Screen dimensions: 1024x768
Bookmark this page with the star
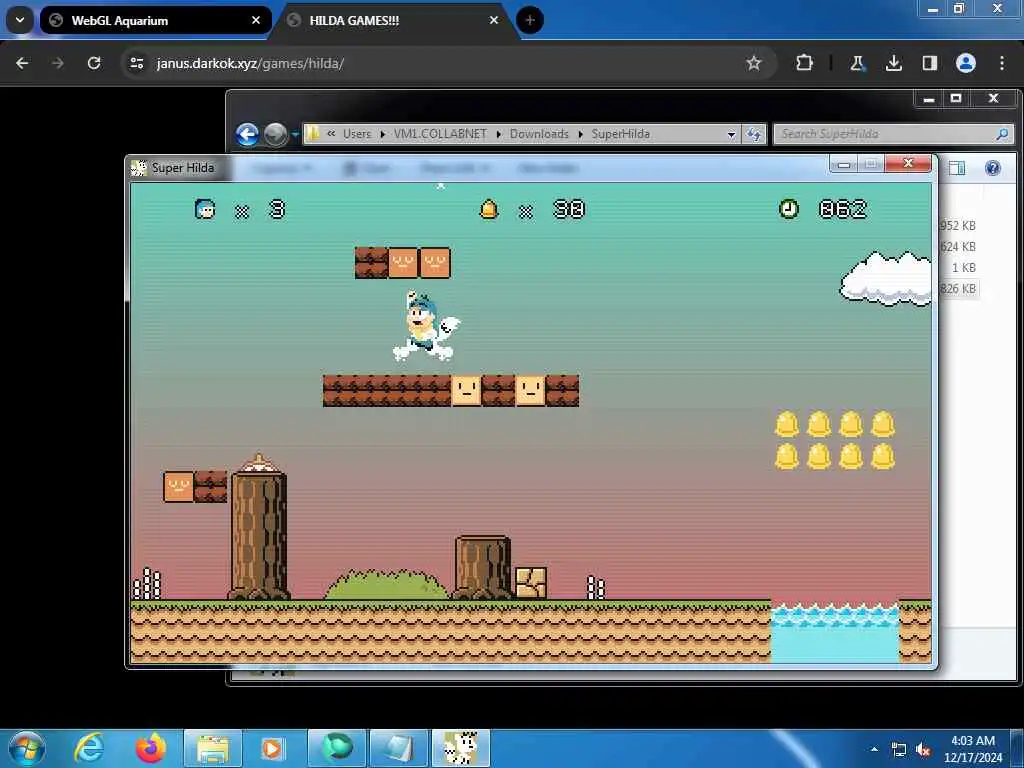[754, 63]
